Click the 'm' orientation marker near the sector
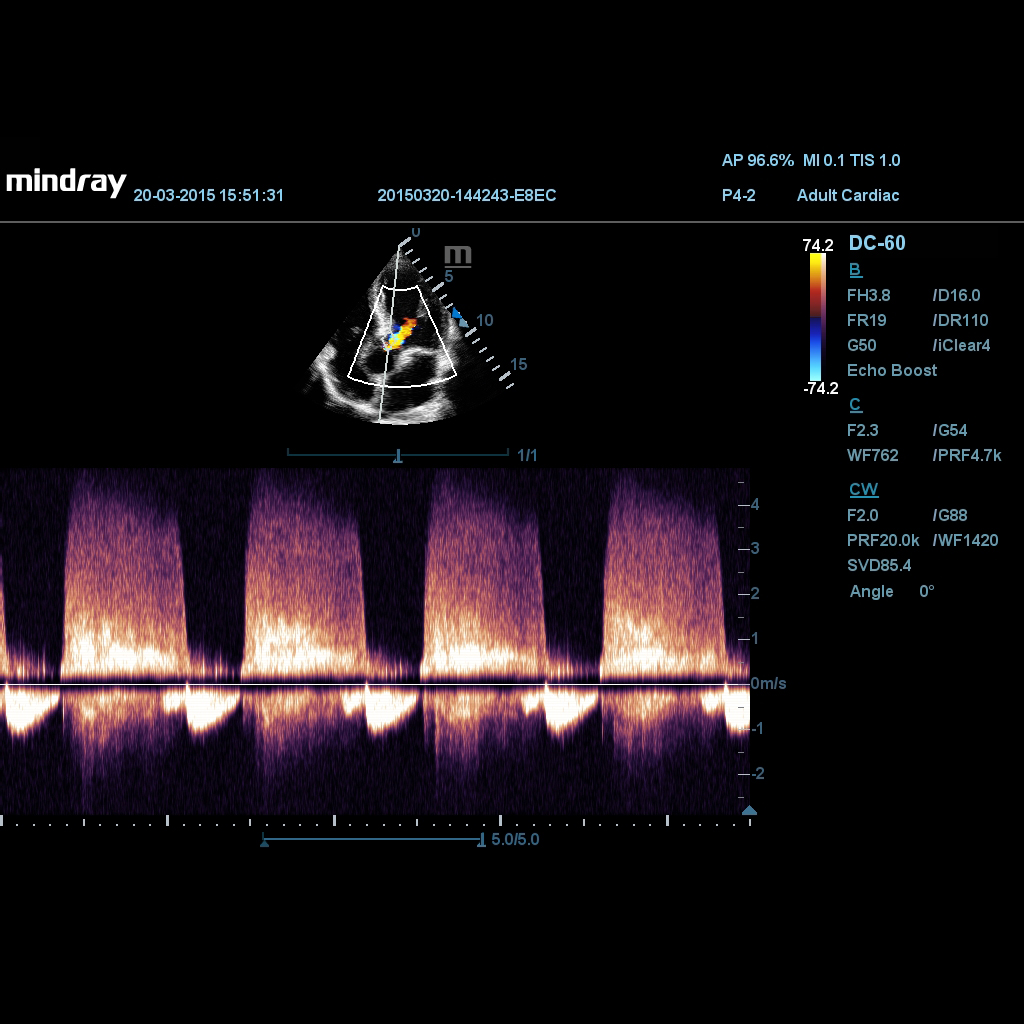 (457, 256)
